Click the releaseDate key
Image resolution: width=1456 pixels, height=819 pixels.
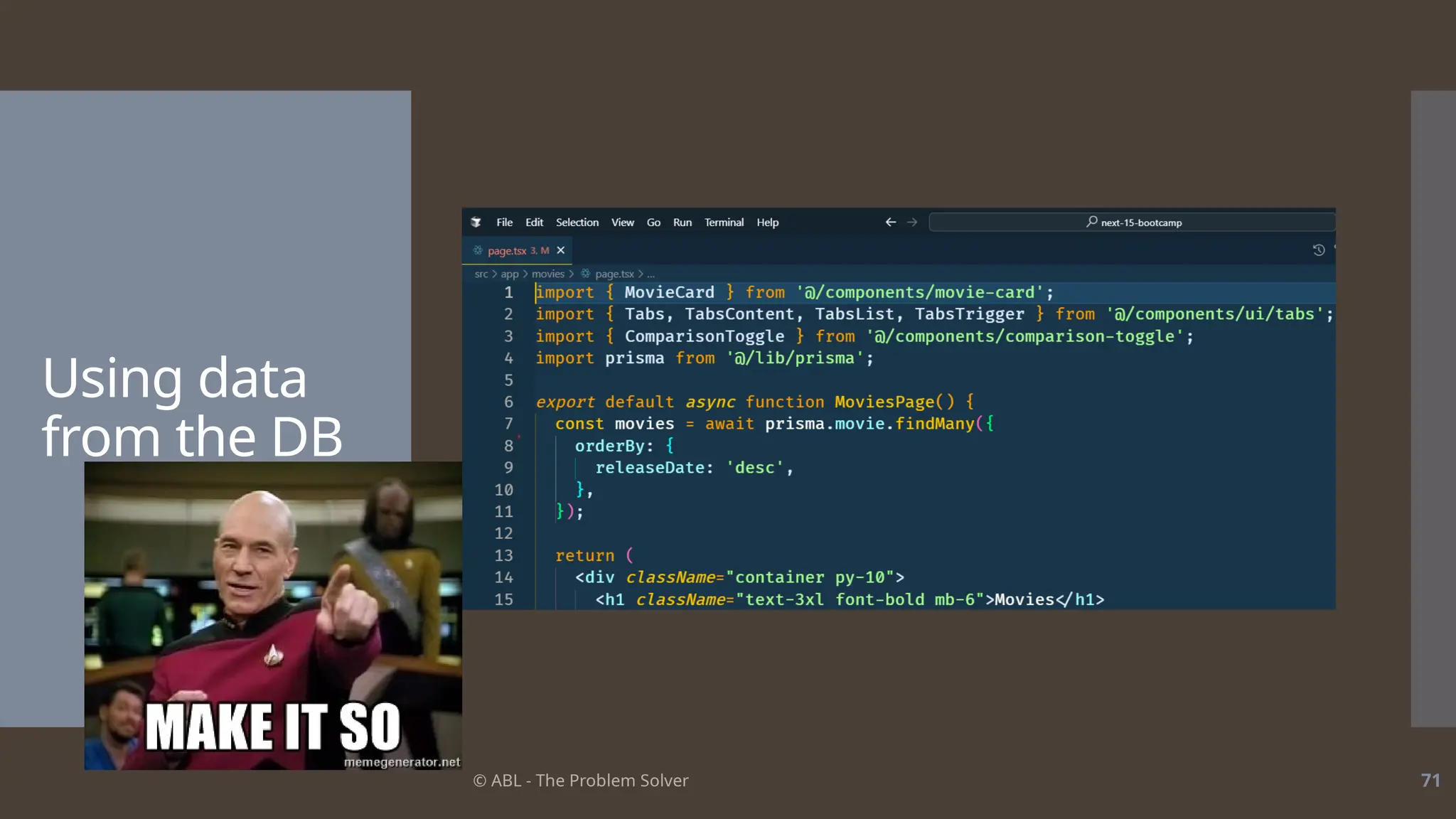649,467
